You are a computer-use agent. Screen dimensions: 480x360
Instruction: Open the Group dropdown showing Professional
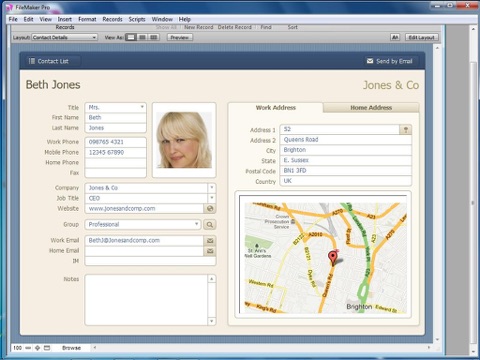[x=143, y=224]
